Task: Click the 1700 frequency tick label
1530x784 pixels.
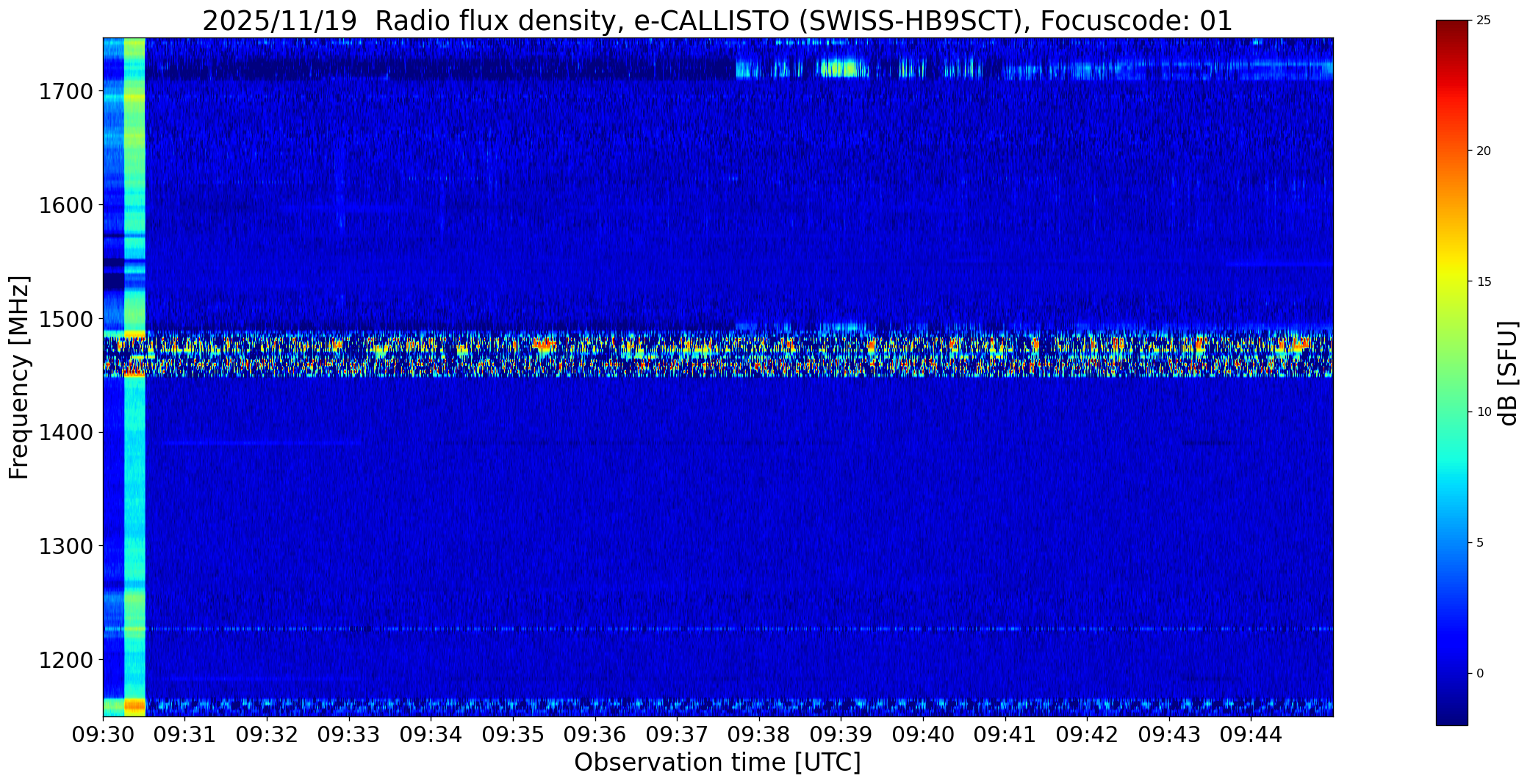Action: tap(65, 92)
